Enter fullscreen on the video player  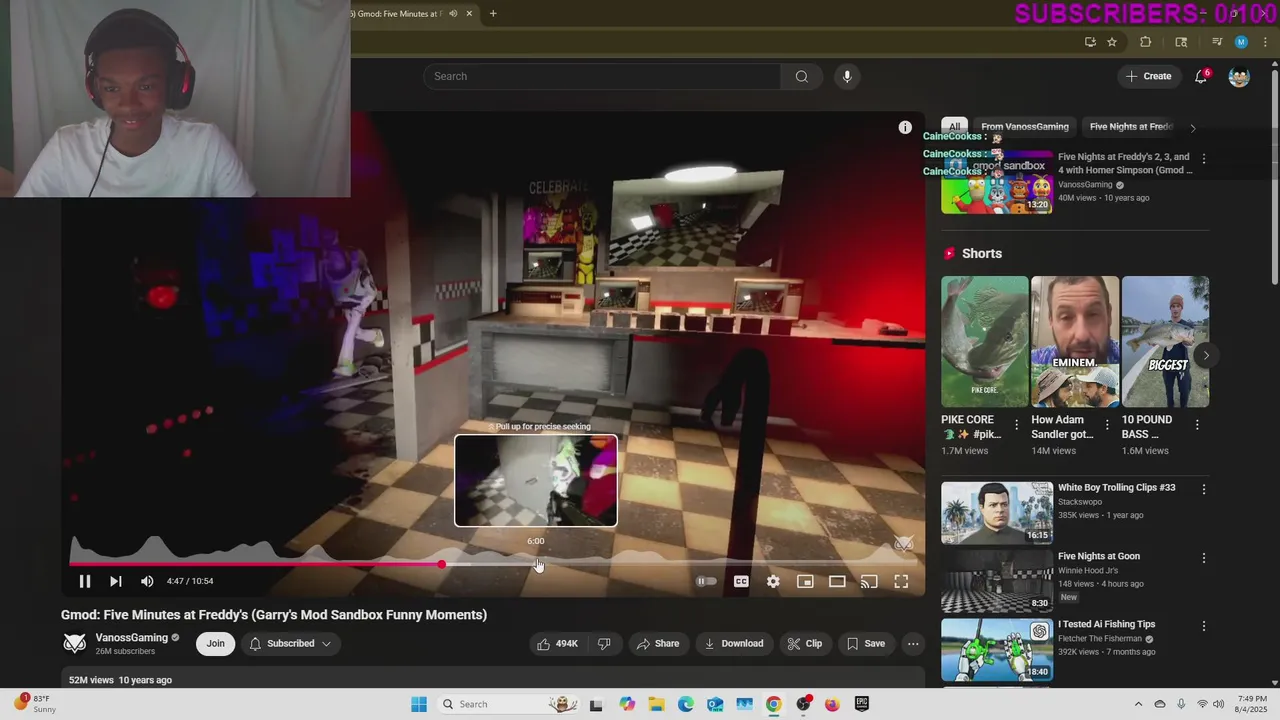pos(901,581)
